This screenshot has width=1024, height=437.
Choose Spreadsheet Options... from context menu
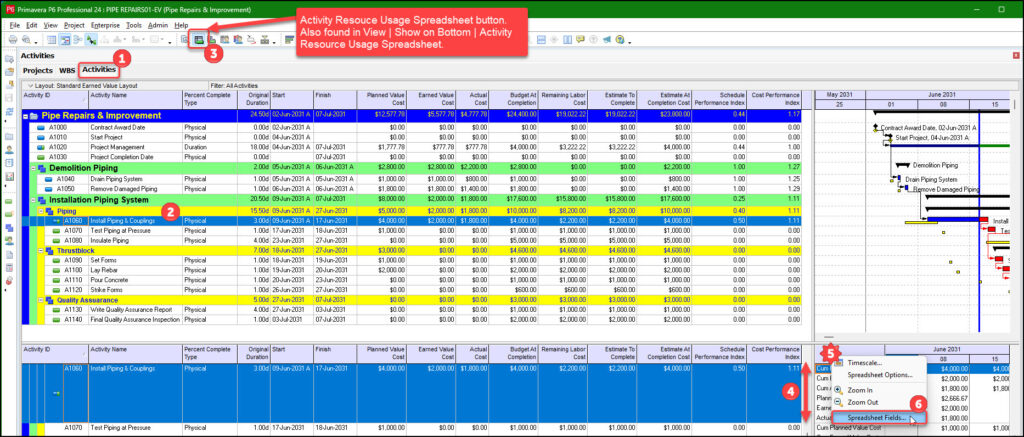tap(880, 375)
